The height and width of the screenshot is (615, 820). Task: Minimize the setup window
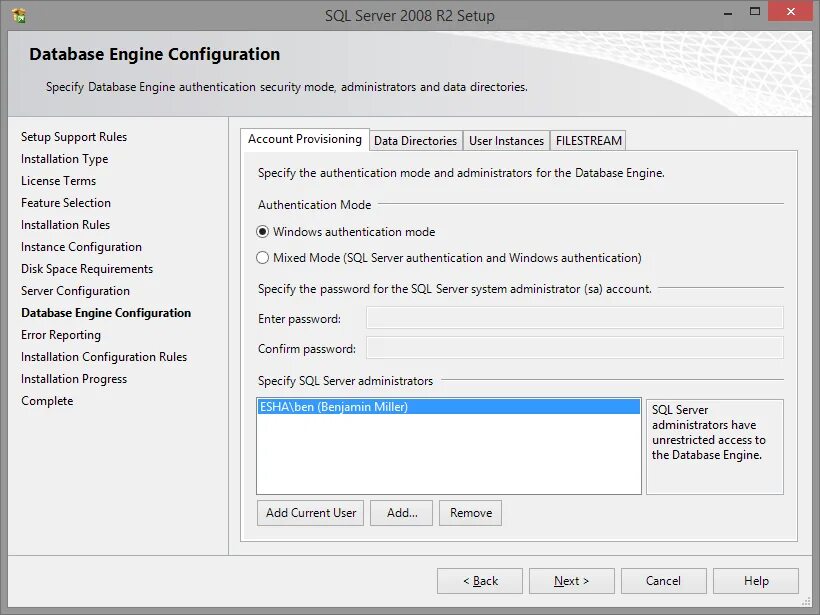(x=727, y=12)
